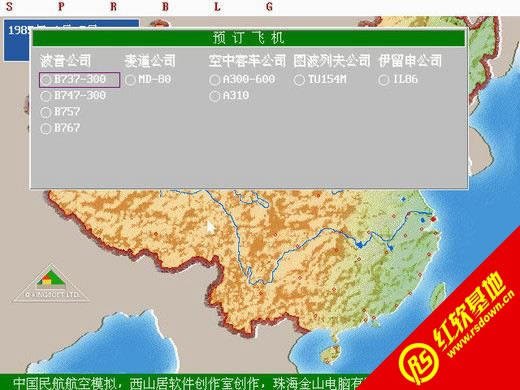Click the 波音公司 column heading

[65, 61]
